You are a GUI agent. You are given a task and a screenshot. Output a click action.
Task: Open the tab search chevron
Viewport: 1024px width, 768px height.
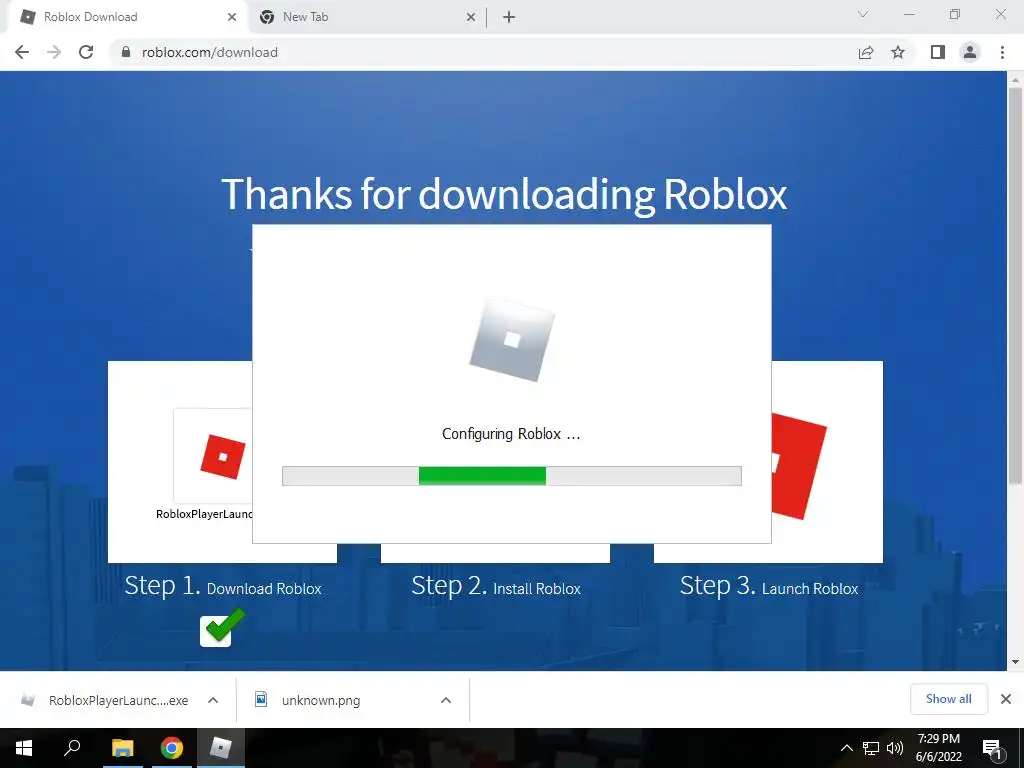click(x=863, y=14)
